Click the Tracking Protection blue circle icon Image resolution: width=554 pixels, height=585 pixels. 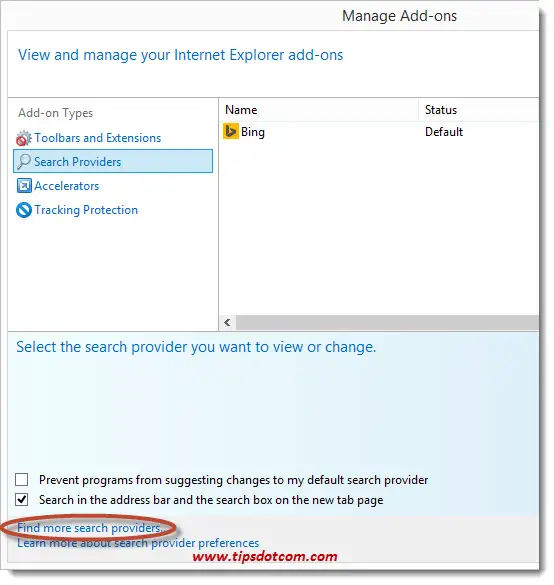pyautogui.click(x=24, y=210)
